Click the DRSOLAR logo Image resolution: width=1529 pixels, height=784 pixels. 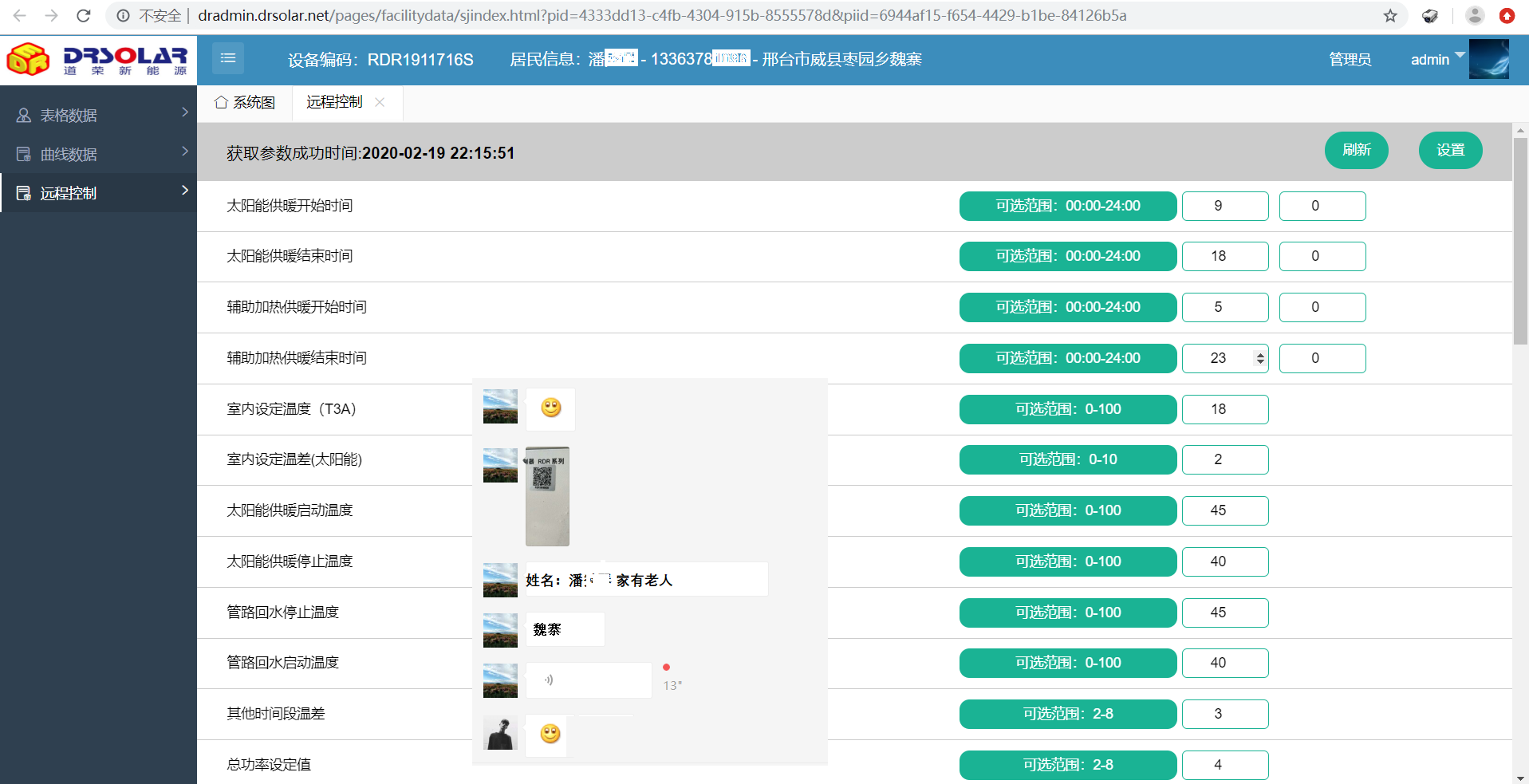point(97,59)
